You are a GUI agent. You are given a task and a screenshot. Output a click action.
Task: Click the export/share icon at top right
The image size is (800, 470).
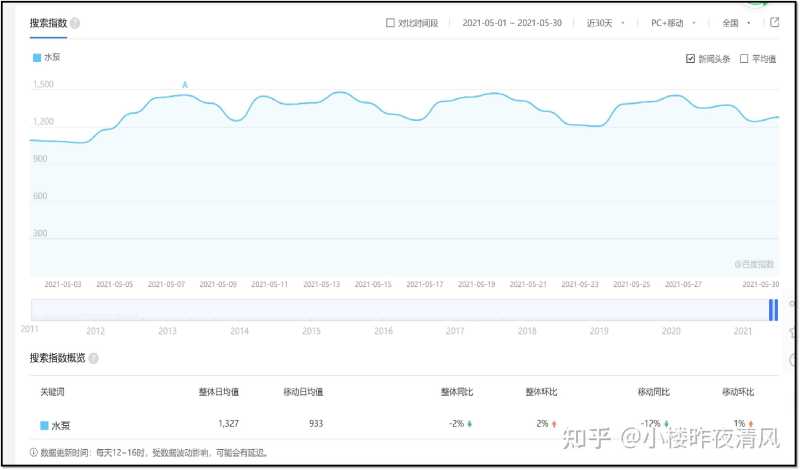[x=774, y=22]
